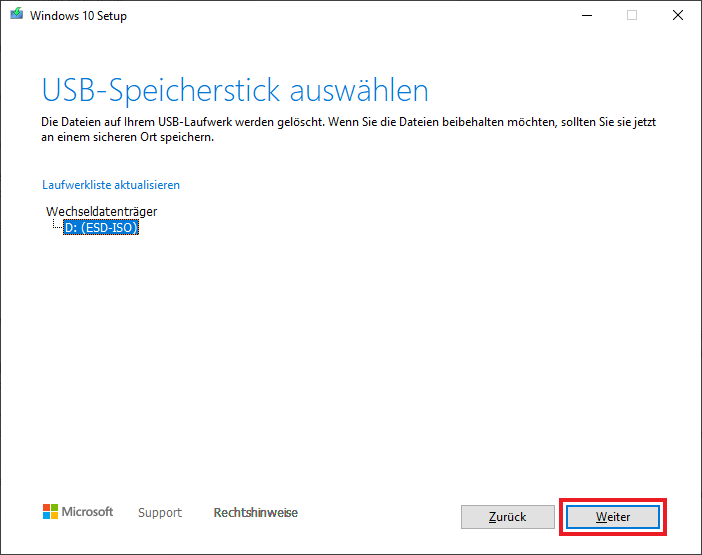Click the Microsoft wordmark next to the logo

click(87, 512)
